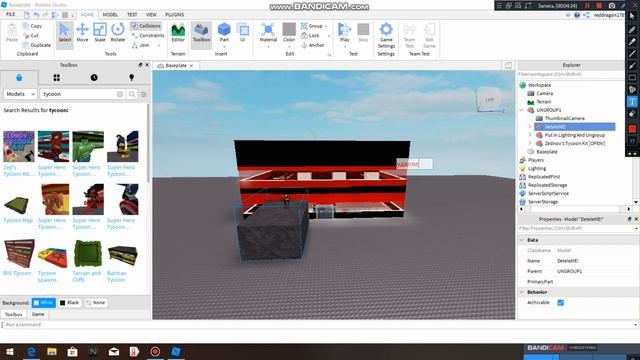Open Toolbox Creations lightbulb tab
This screenshot has width=640, height=360.
(x=131, y=78)
